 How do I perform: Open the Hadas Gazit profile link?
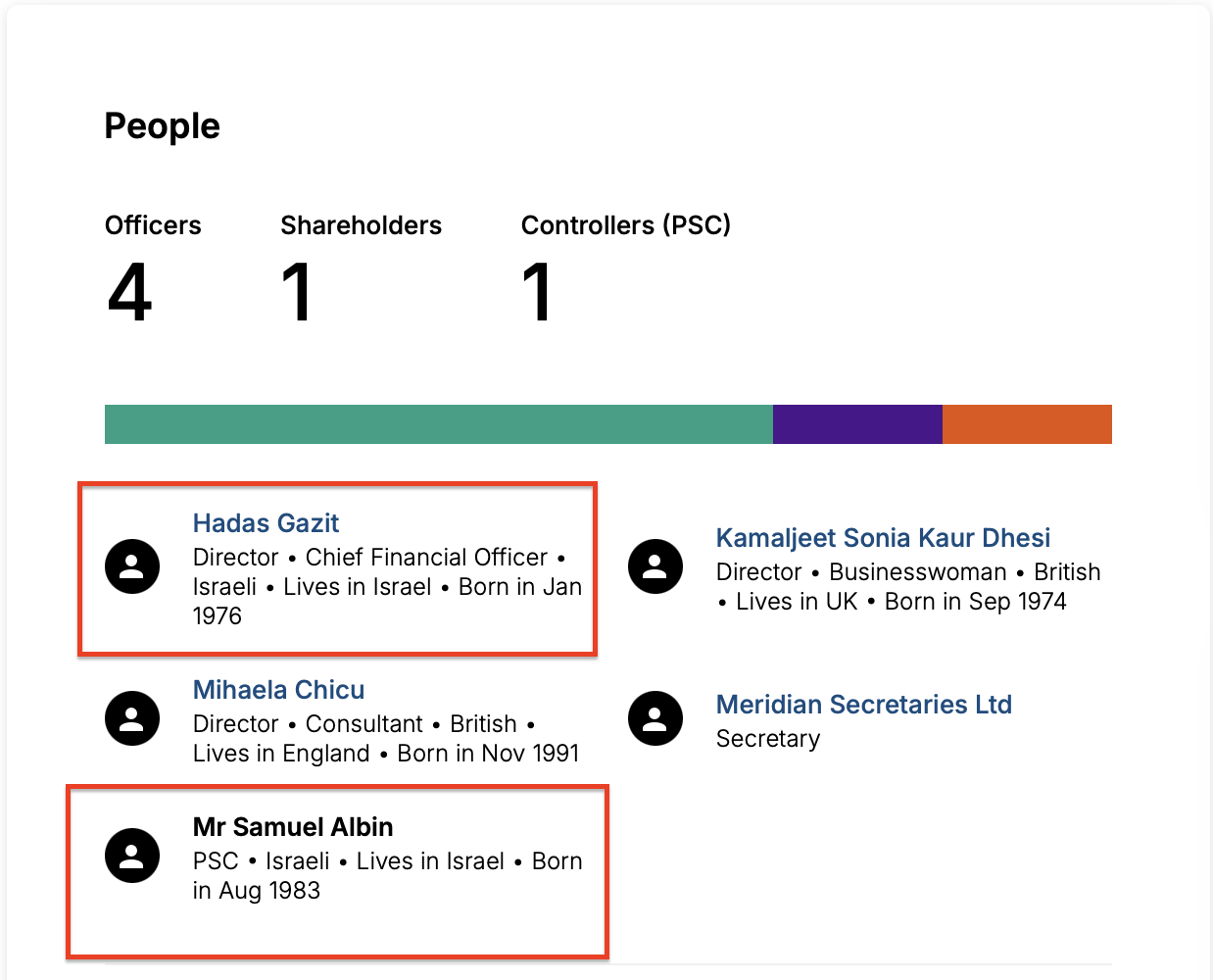coord(266,523)
